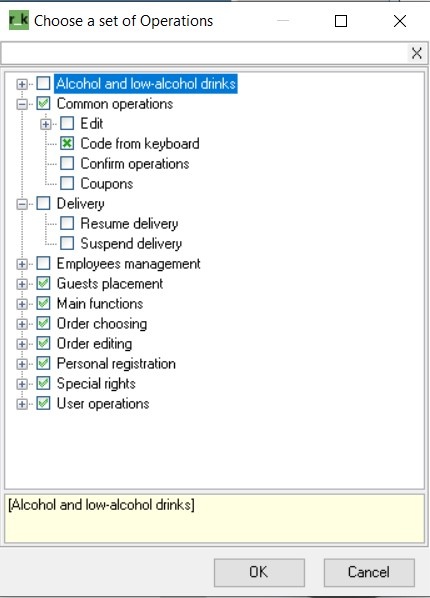This screenshot has width=430, height=598.
Task: Toggle the Code from keyboard crossed checkbox
Action: (x=67, y=144)
